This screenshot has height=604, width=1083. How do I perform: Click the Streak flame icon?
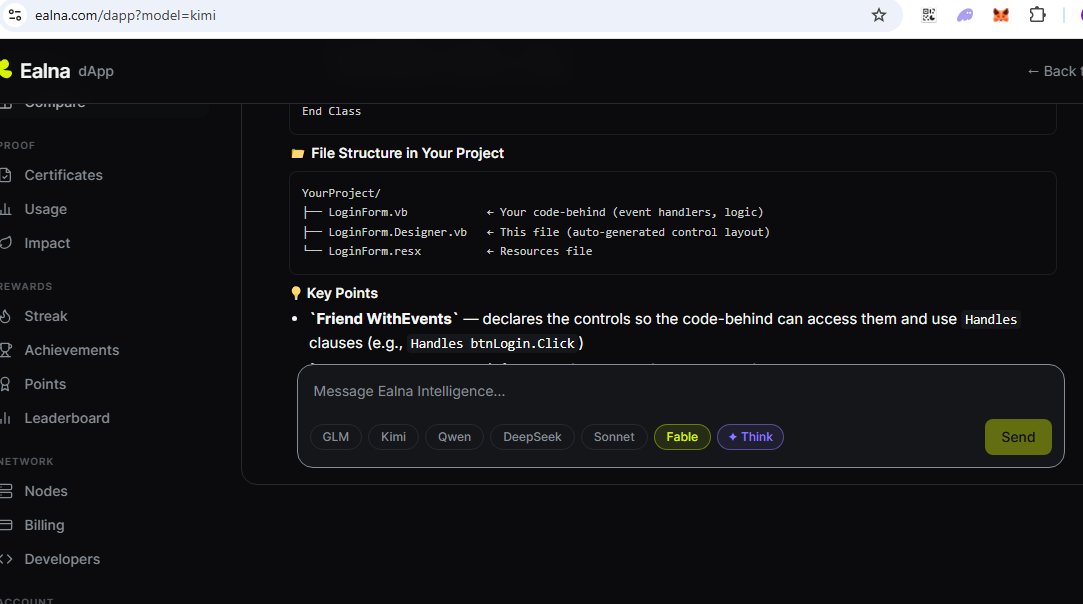(6, 316)
